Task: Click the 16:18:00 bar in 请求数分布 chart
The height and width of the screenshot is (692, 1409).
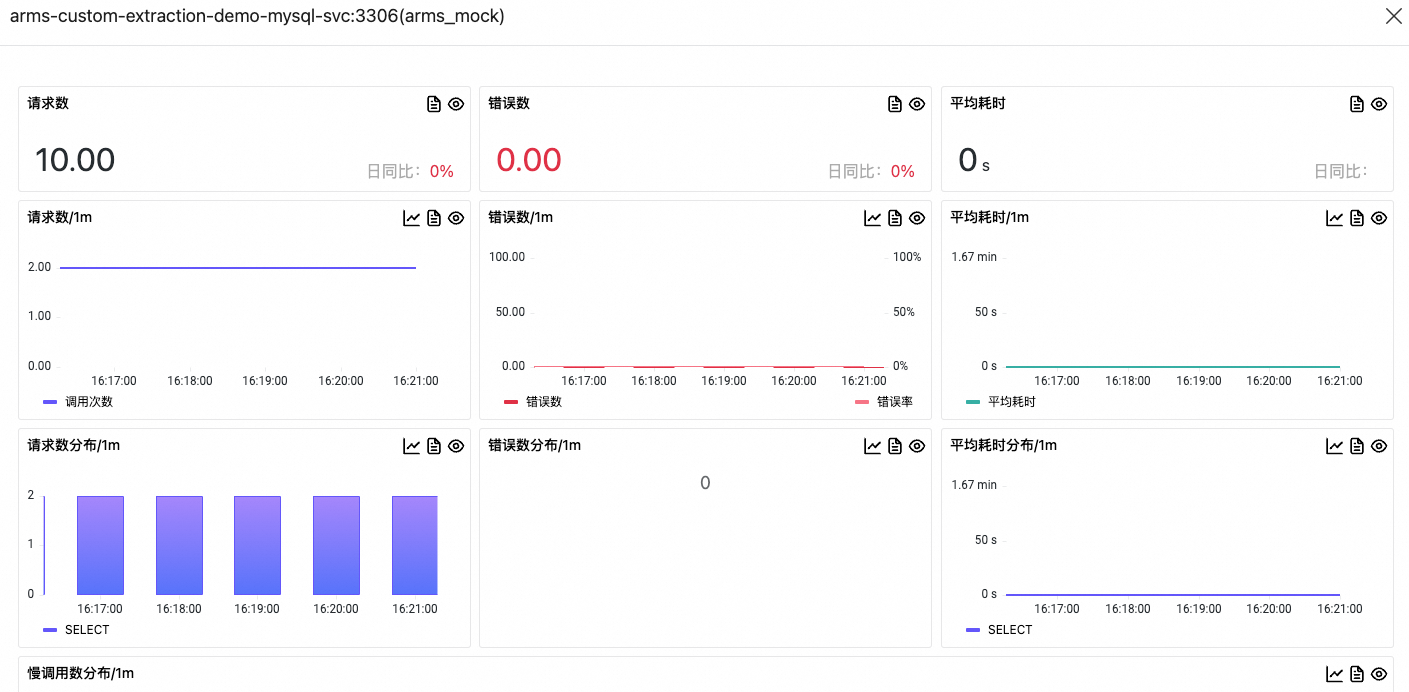Action: (179, 545)
